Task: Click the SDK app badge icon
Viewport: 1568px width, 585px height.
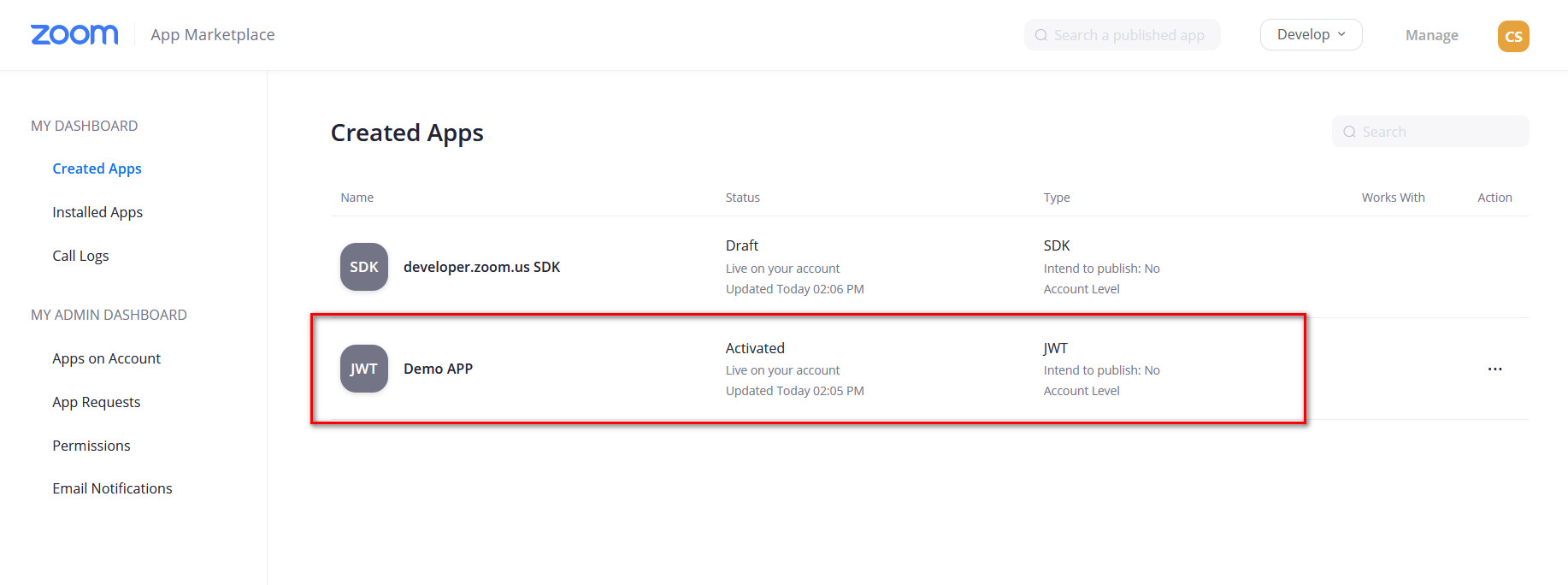Action: pos(364,267)
